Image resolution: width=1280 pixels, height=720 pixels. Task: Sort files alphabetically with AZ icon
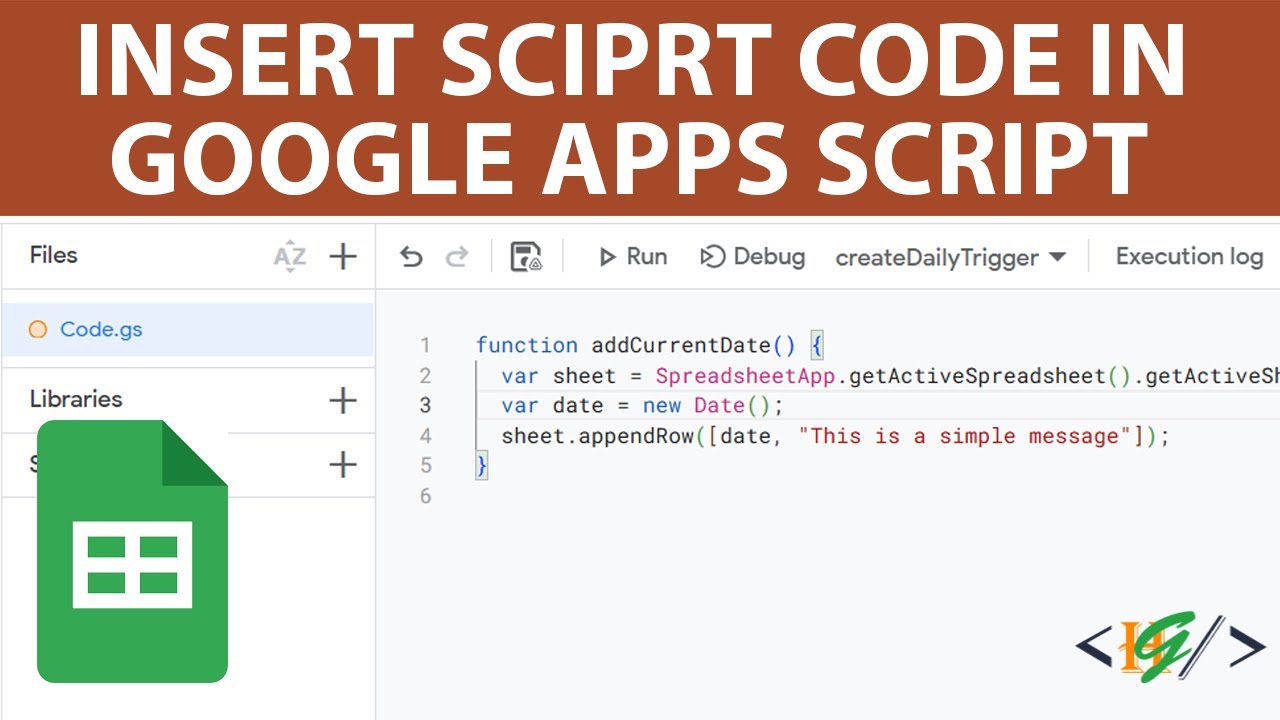point(289,257)
